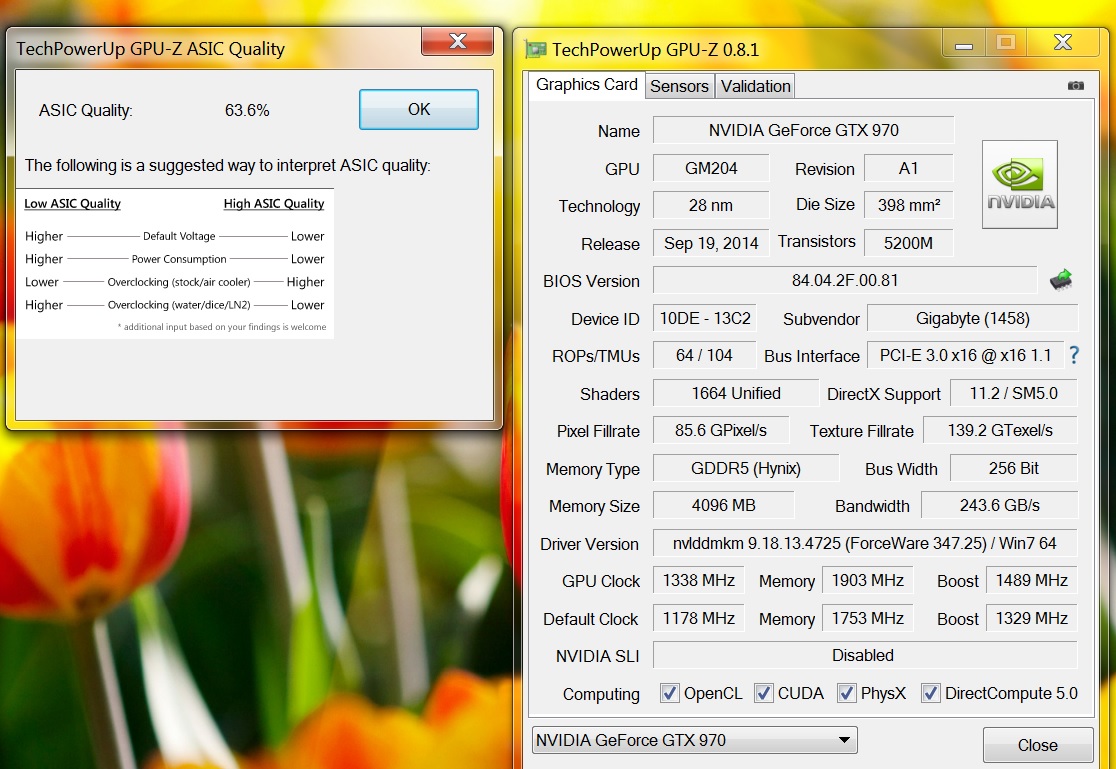Click the Close button in GPU-Z
The width and height of the screenshot is (1116, 769).
[x=1038, y=746]
